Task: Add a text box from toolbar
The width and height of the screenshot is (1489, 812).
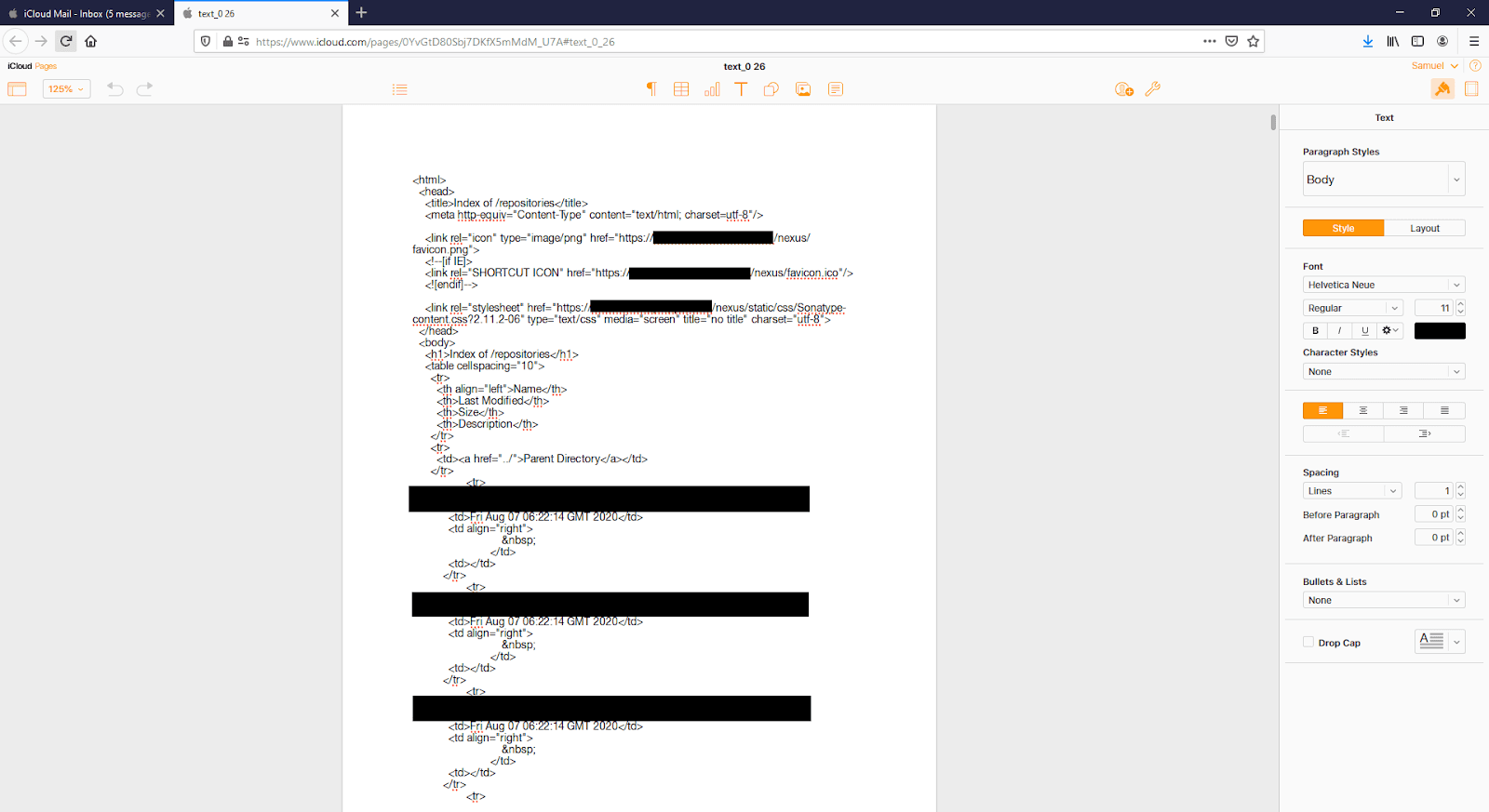Action: pyautogui.click(x=741, y=89)
